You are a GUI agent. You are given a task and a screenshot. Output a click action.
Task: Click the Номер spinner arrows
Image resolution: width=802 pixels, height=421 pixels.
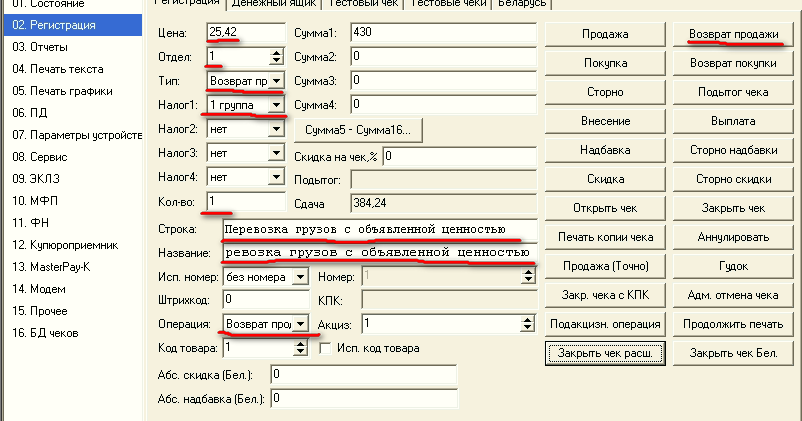pos(528,276)
